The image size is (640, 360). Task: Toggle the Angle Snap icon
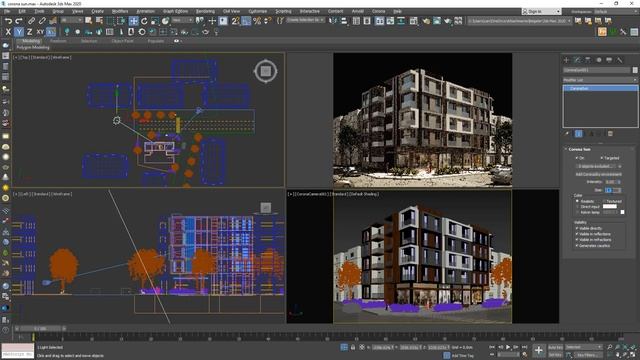click(x=246, y=20)
